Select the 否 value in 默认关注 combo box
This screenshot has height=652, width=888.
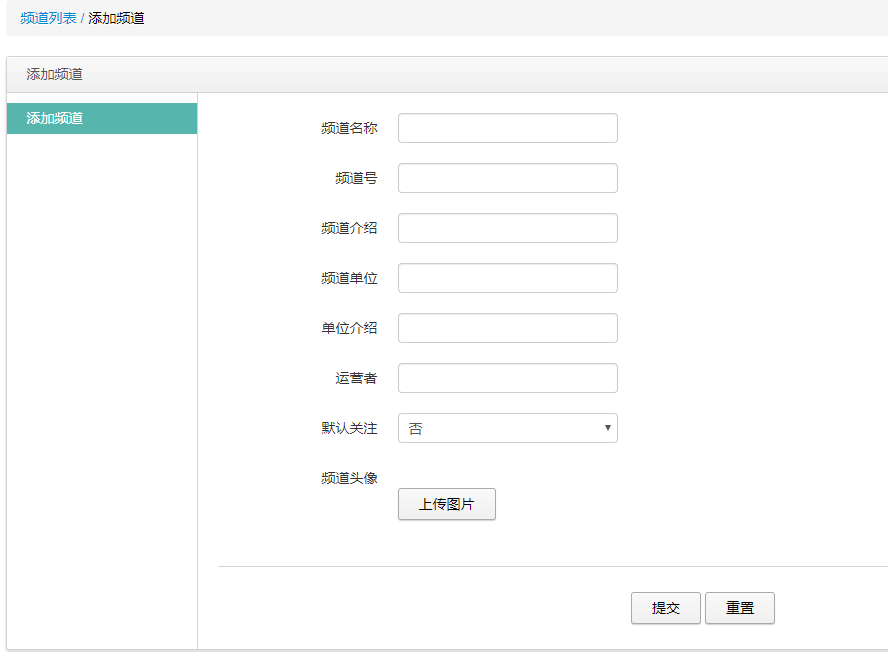coord(416,428)
